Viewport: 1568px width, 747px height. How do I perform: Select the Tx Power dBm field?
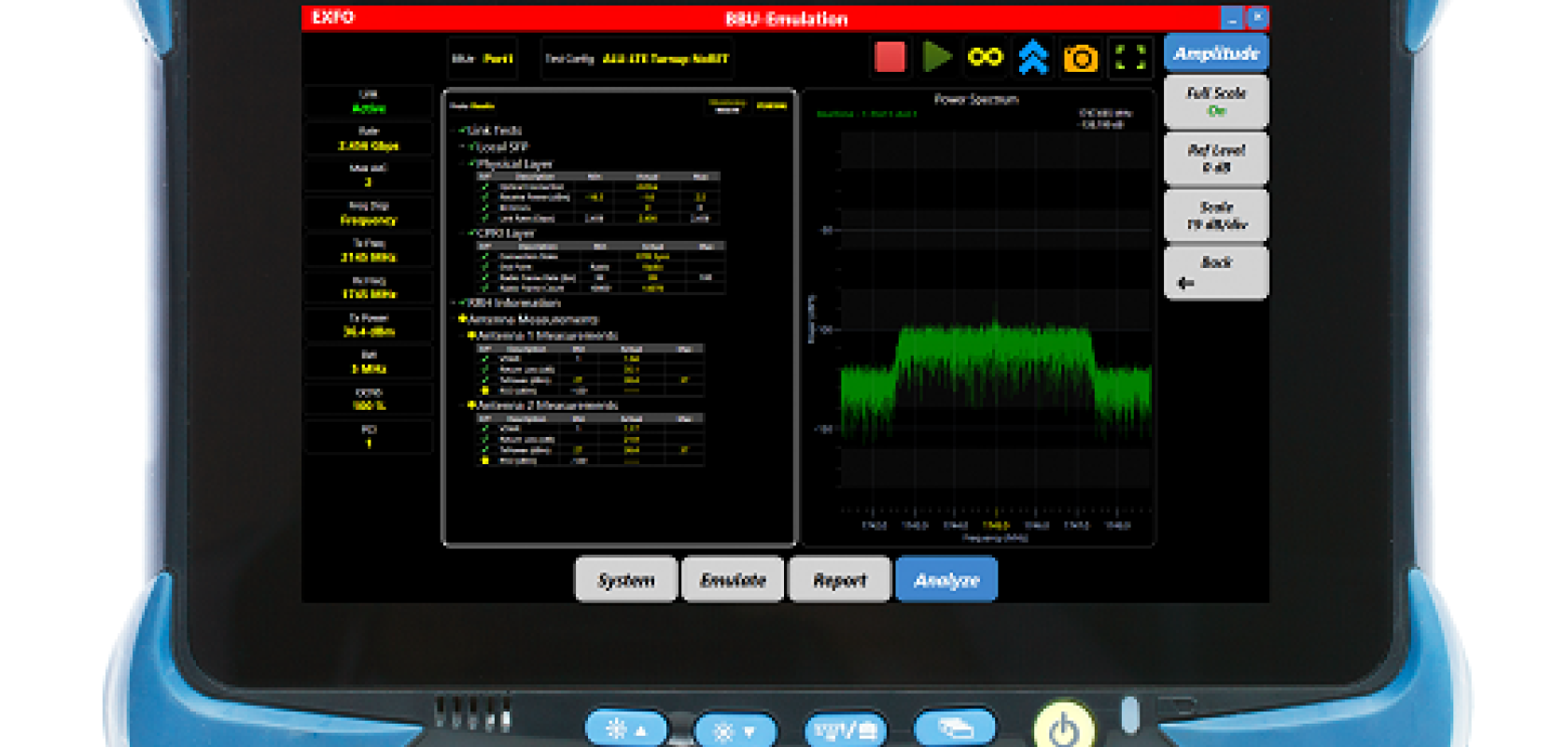pos(369,325)
